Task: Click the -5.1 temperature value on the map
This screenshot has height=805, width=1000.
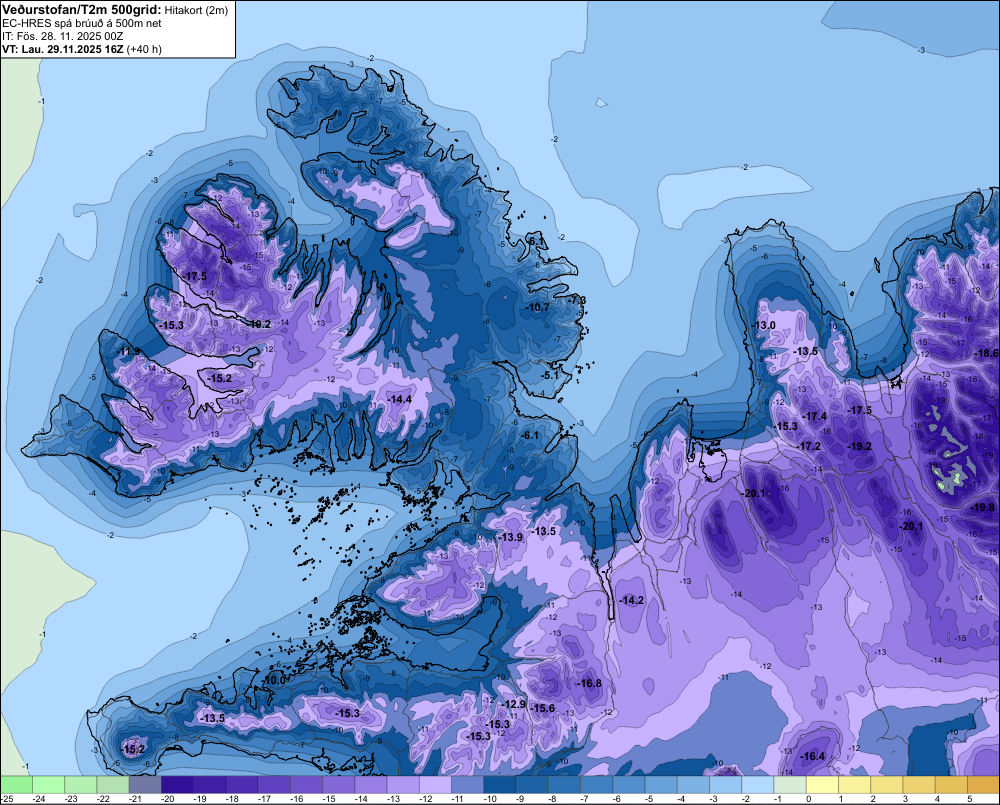Action: (x=549, y=376)
